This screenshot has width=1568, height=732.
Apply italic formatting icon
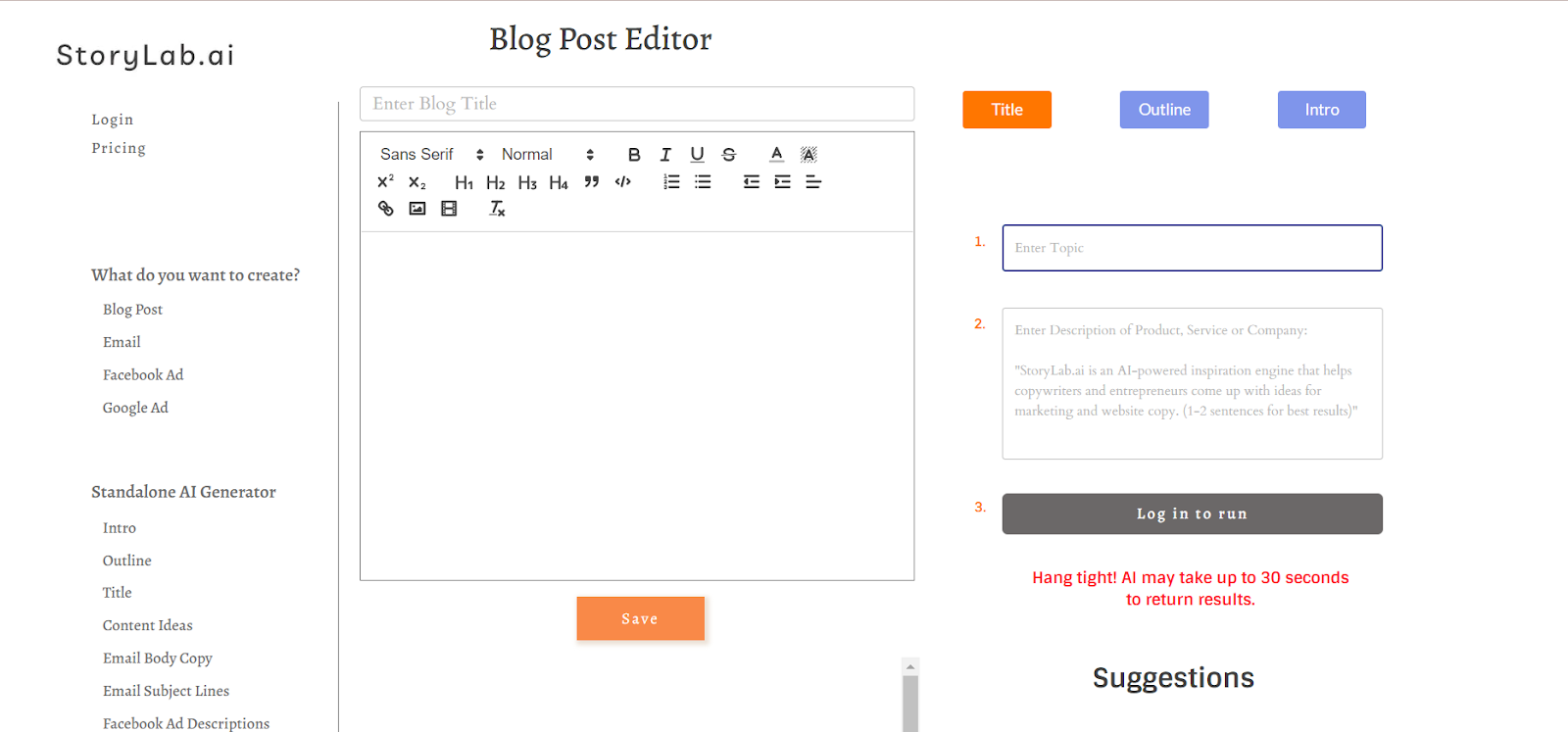(665, 155)
